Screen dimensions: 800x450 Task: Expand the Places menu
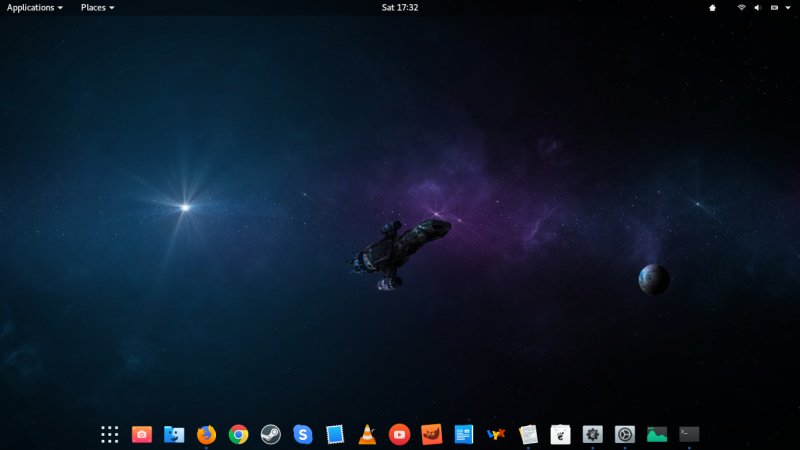[x=97, y=7]
